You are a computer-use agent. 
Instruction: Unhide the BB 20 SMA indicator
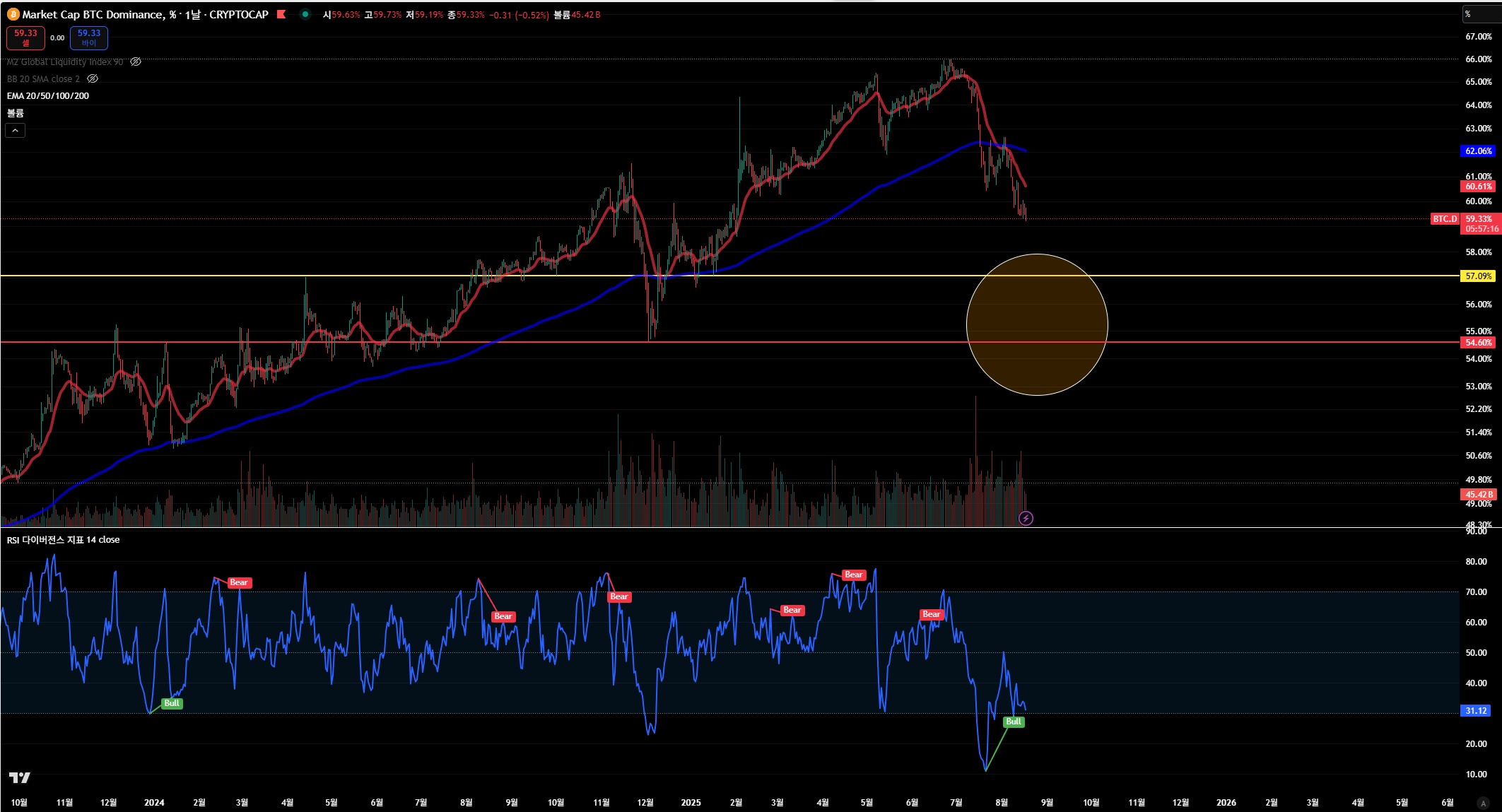point(92,79)
